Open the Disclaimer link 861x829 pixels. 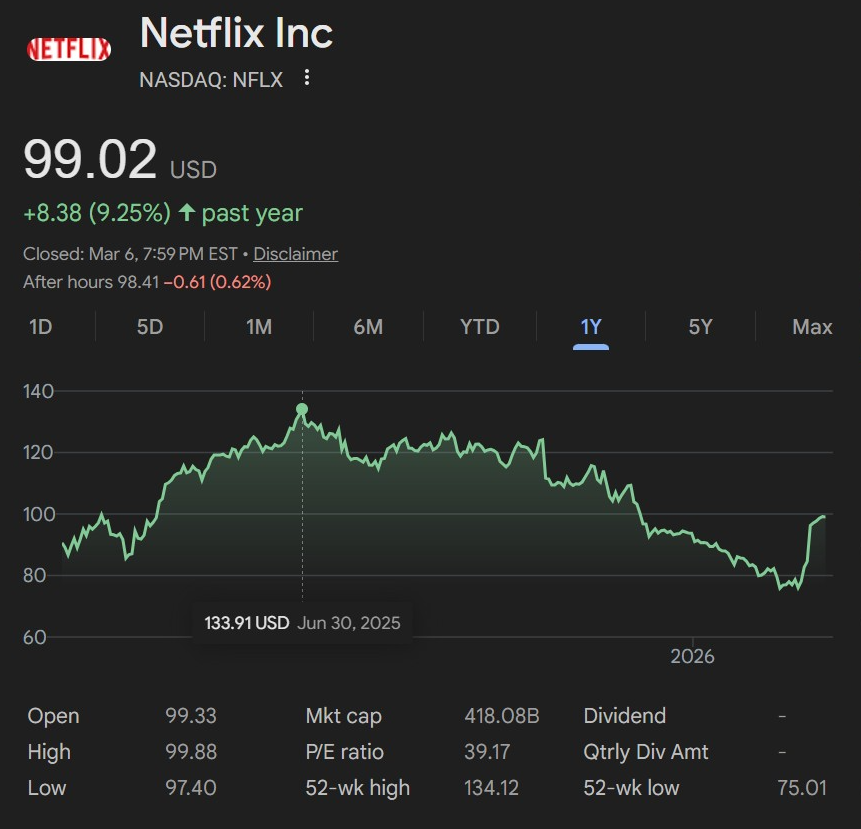click(x=295, y=254)
